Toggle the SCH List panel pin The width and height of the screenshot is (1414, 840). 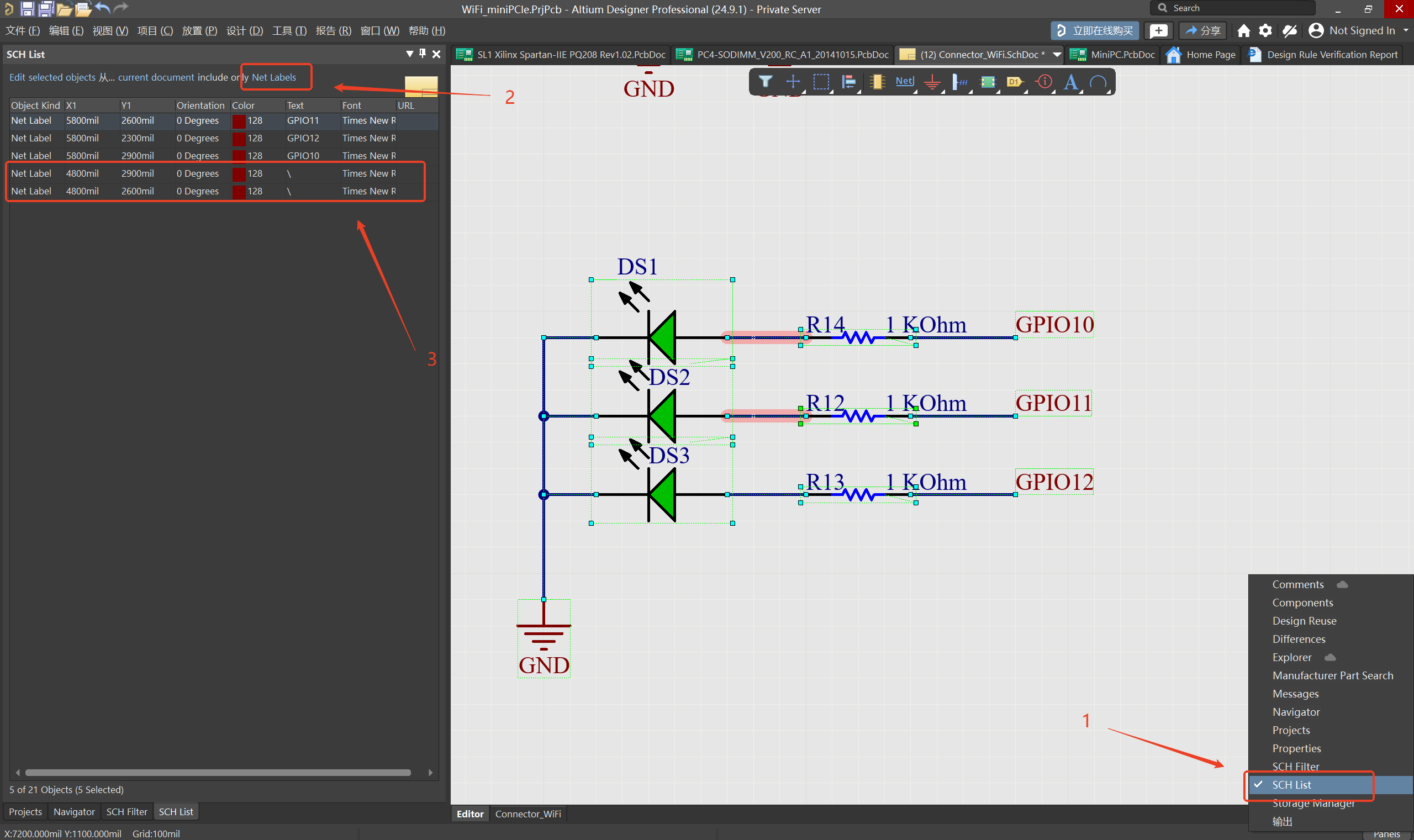pos(423,54)
